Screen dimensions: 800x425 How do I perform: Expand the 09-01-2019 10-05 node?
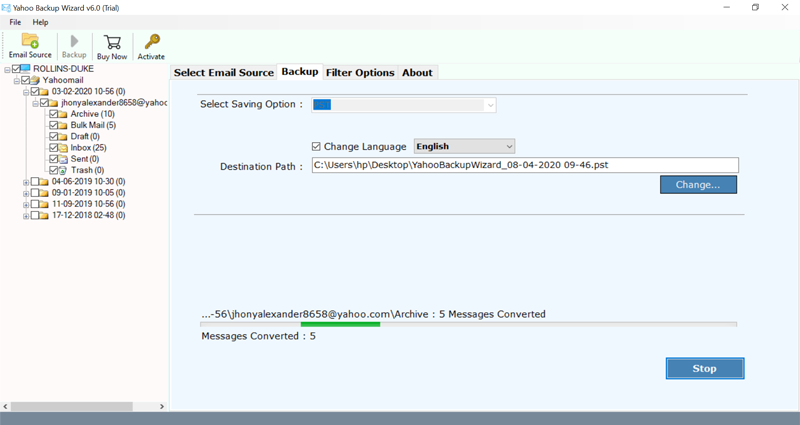[26, 193]
